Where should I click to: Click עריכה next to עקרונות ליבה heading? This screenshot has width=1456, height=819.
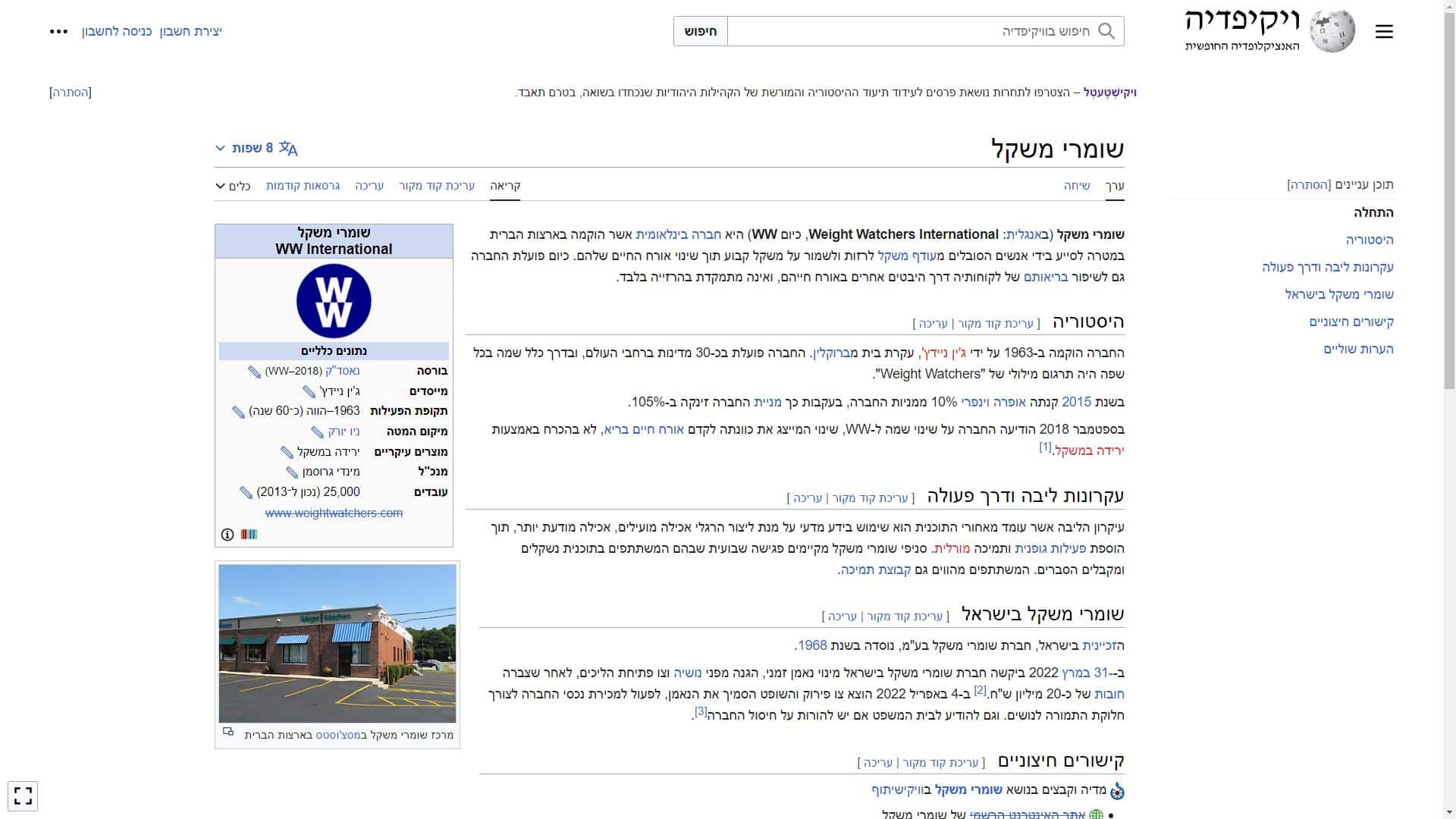click(808, 498)
